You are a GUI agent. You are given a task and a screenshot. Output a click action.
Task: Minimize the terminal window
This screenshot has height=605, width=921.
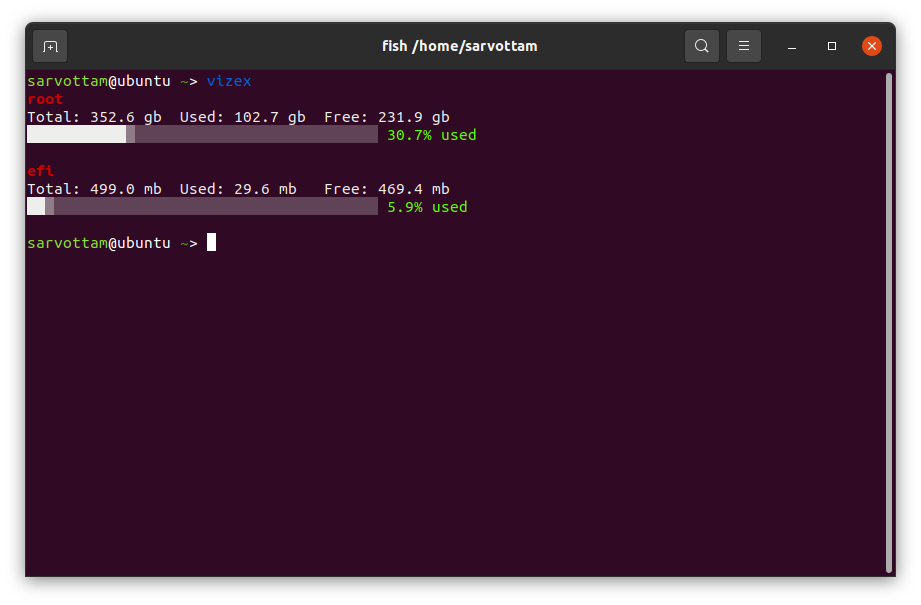tap(792, 46)
